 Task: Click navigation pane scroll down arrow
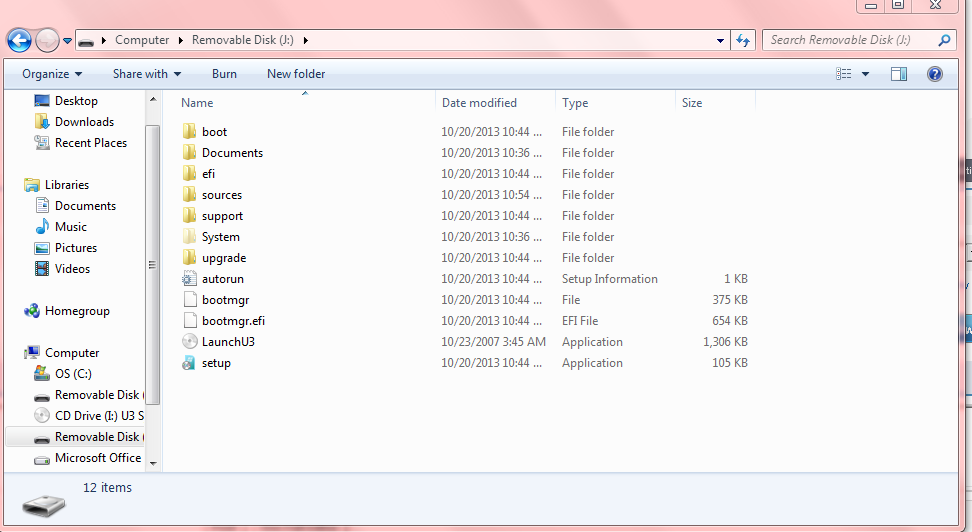[x=153, y=463]
